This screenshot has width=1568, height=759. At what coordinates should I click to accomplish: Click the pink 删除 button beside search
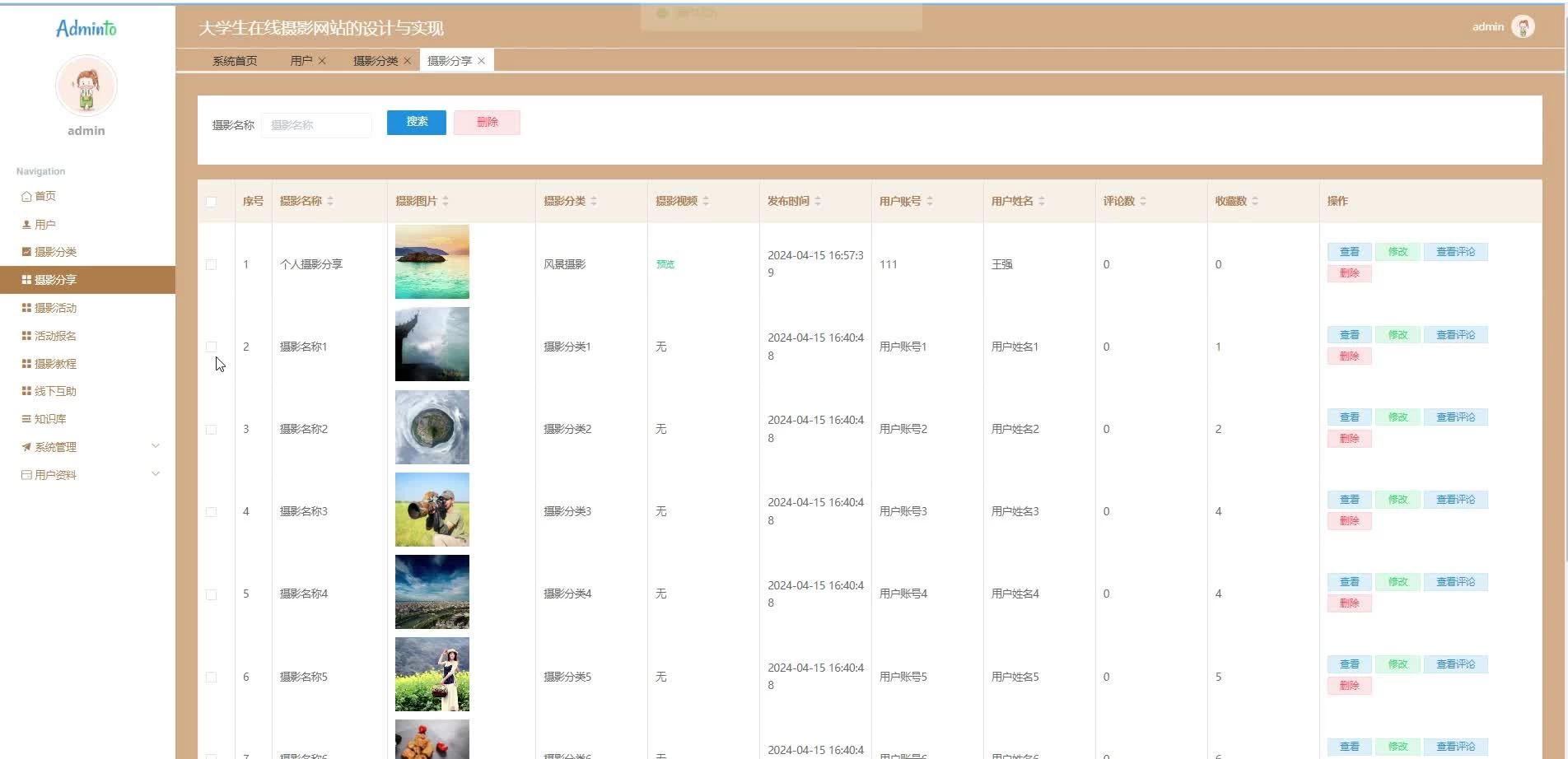pos(487,122)
